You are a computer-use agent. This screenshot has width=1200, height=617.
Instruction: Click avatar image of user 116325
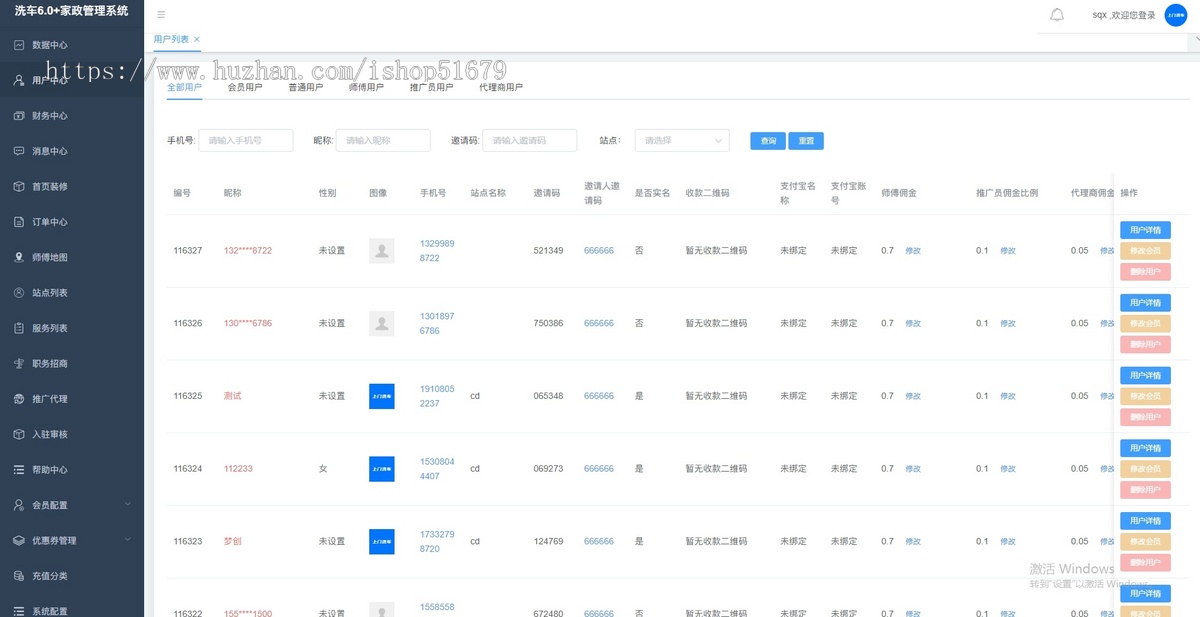pyautogui.click(x=381, y=396)
